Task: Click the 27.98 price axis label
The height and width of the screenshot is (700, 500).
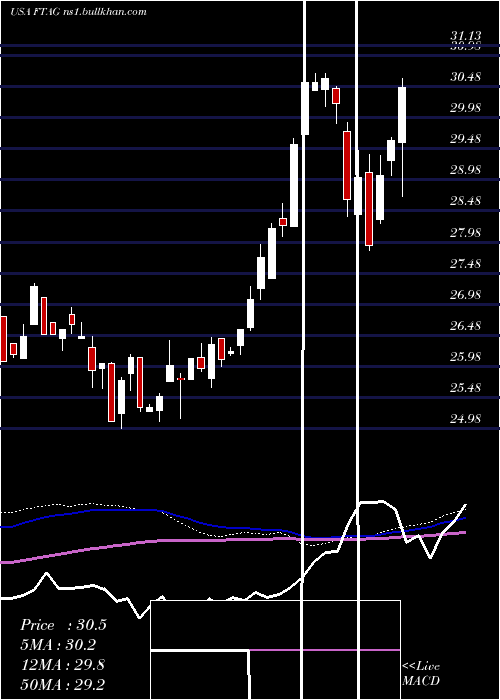Action: [x=465, y=233]
